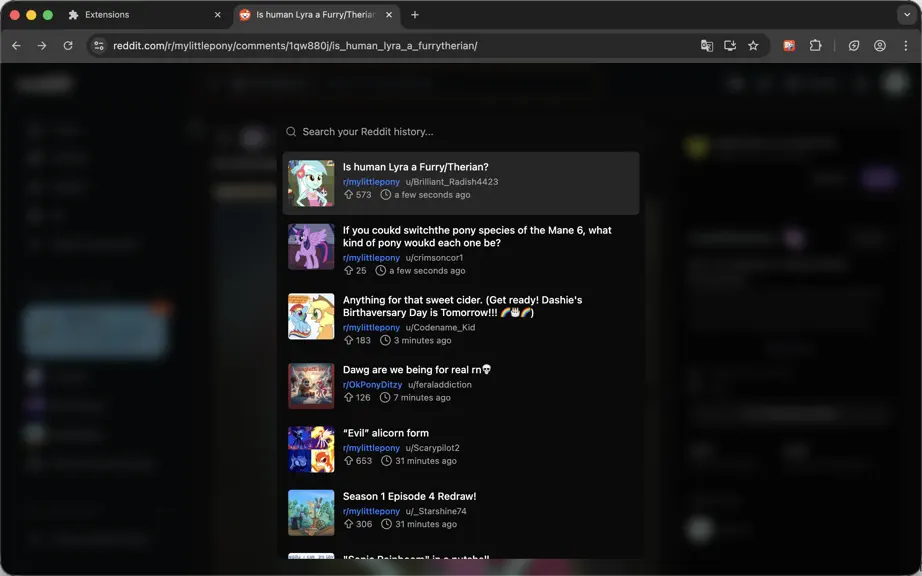Click the Dawg post thumbnail

311,386
